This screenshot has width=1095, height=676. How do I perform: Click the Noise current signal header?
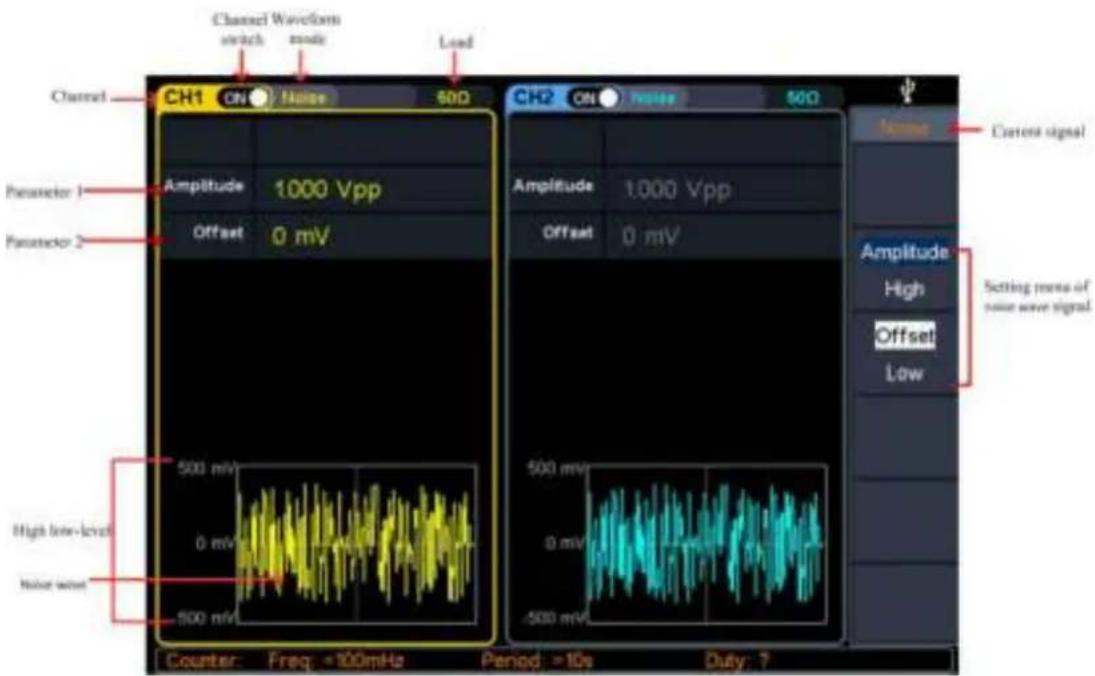pyautogui.click(x=904, y=128)
